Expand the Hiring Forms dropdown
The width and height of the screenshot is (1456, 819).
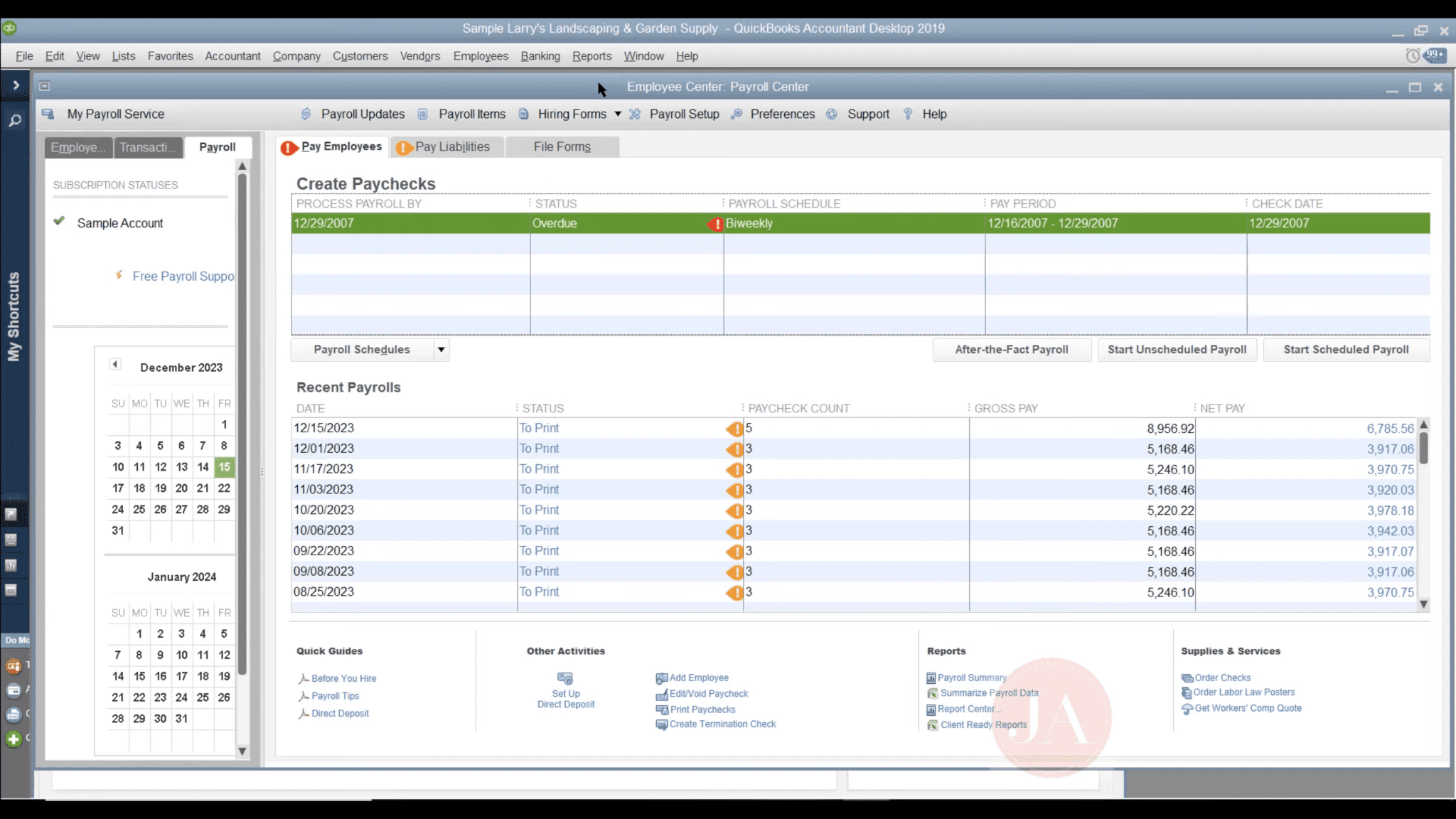(618, 114)
